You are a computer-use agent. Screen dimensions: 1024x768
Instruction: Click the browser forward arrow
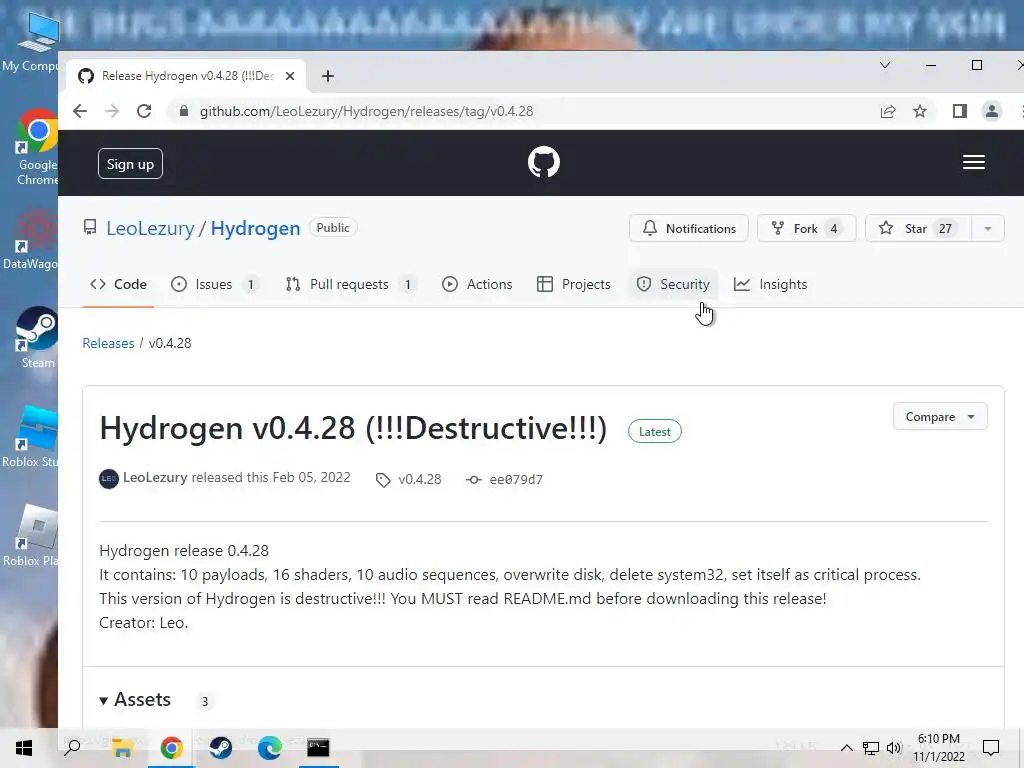click(112, 111)
